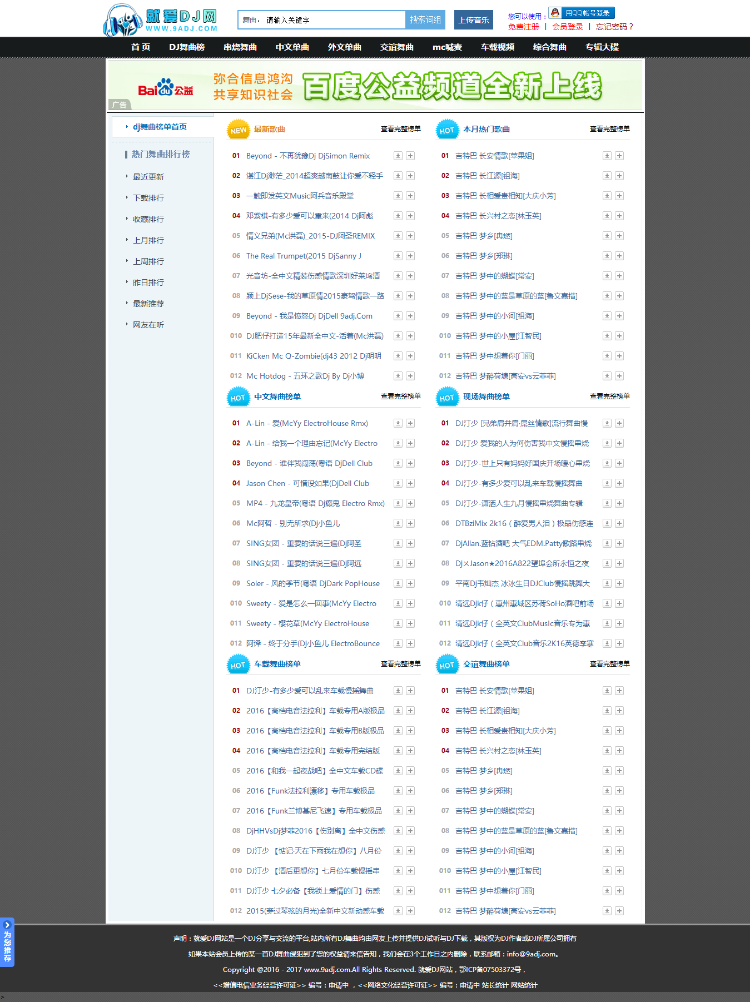This screenshot has height=1002, width=750.
Task: Star icon for 'Beyond' DjDell 9adj.Com row
Action: coord(398,316)
